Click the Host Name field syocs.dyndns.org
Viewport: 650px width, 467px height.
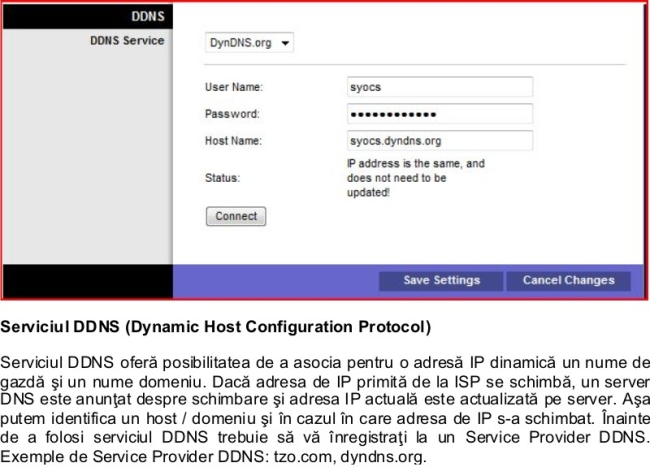(440, 141)
